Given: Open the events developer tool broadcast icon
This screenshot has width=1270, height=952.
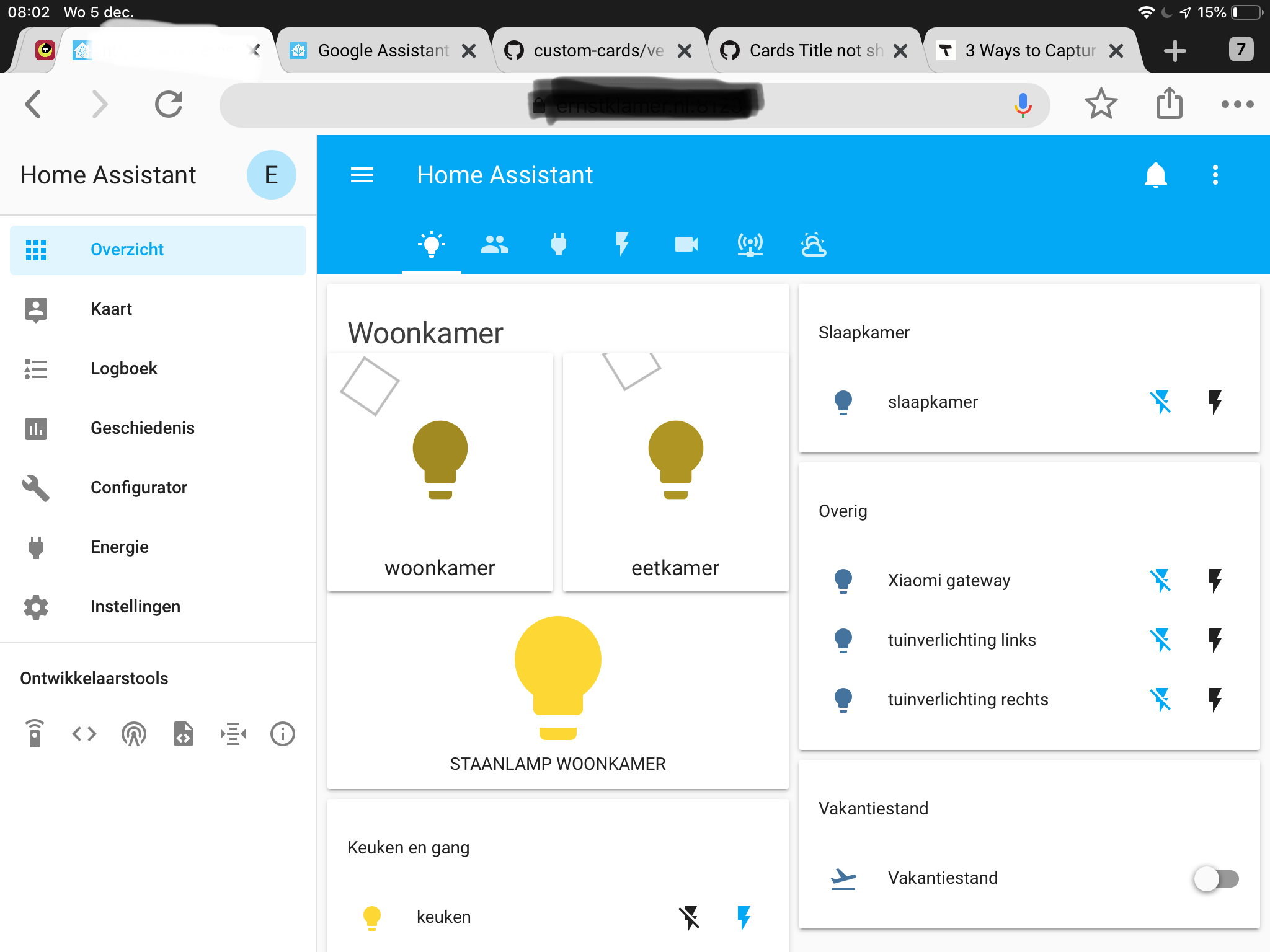Looking at the screenshot, I should tap(134, 734).
